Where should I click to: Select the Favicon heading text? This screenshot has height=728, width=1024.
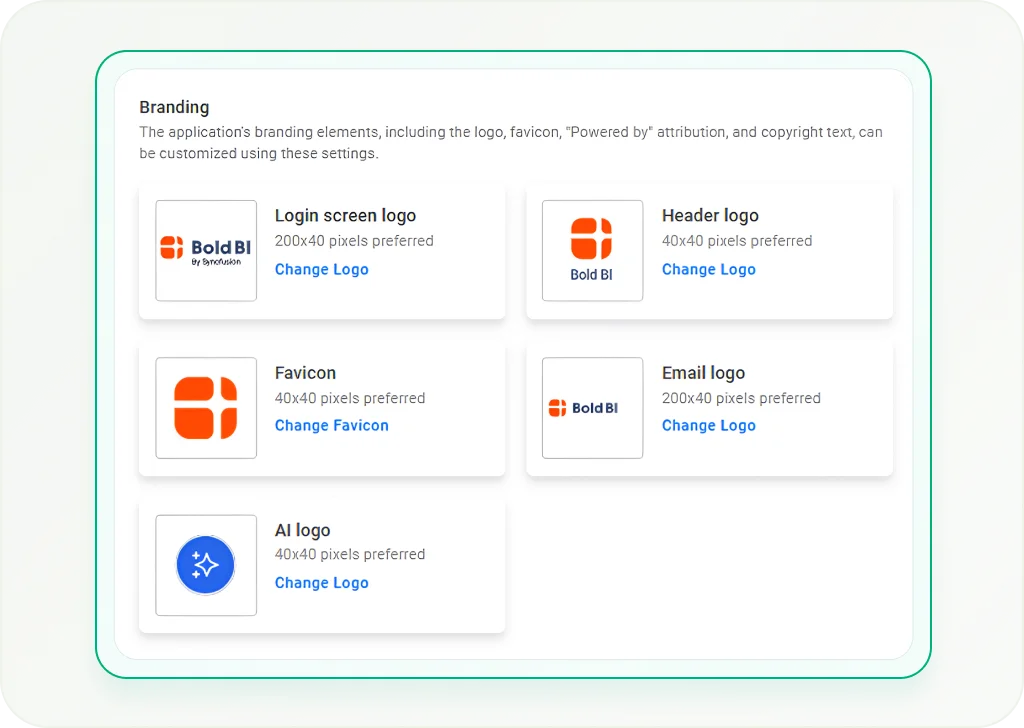[306, 373]
